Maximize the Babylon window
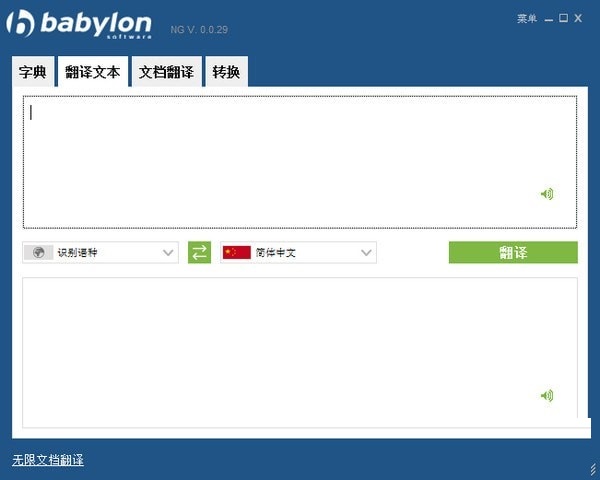The width and height of the screenshot is (600, 480). (563, 18)
